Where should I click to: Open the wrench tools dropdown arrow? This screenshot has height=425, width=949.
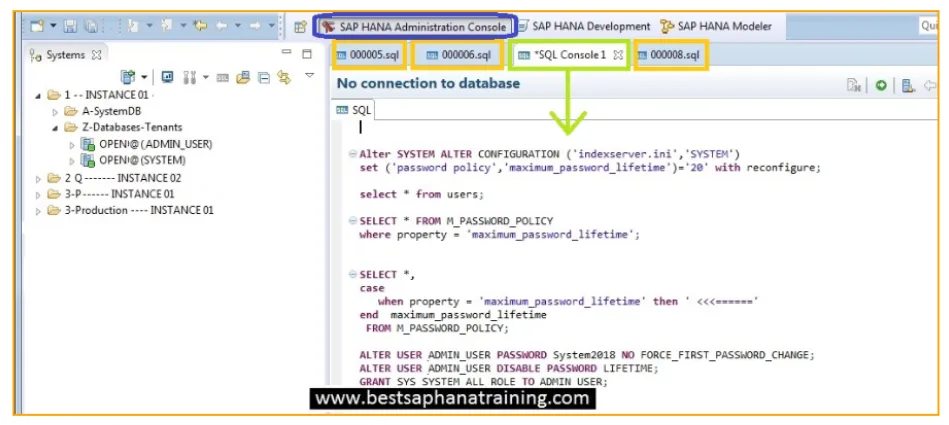coord(206,77)
